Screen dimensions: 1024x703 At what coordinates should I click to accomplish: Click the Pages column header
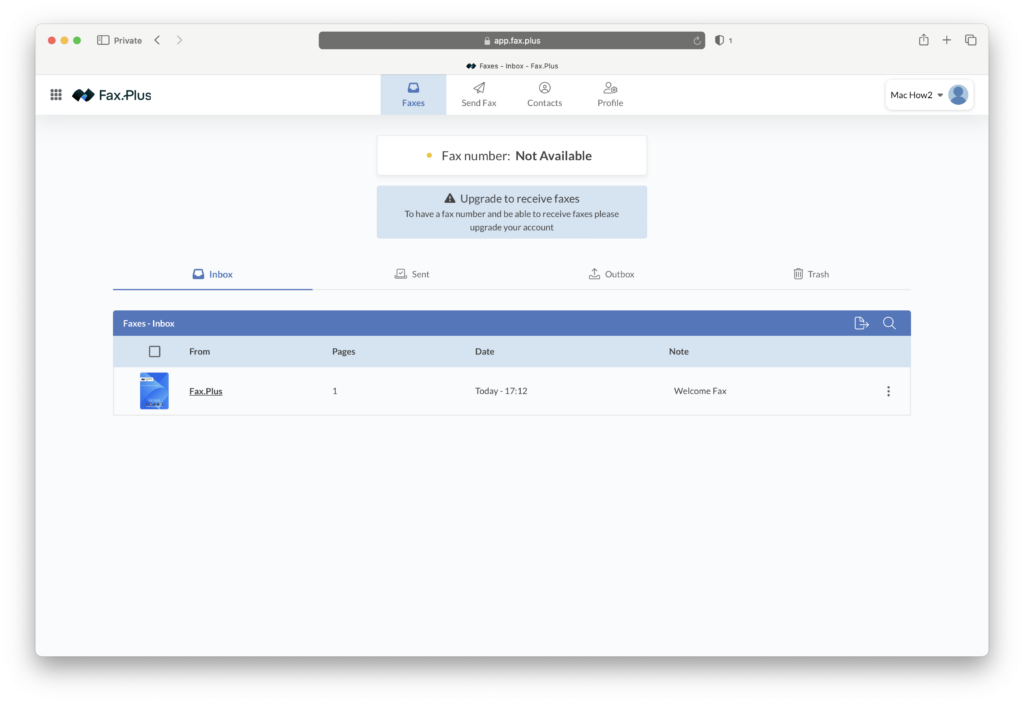point(344,352)
